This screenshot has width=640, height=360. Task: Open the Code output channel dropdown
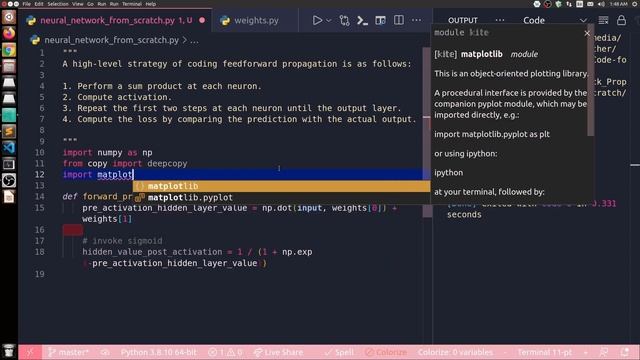pyautogui.click(x=555, y=20)
